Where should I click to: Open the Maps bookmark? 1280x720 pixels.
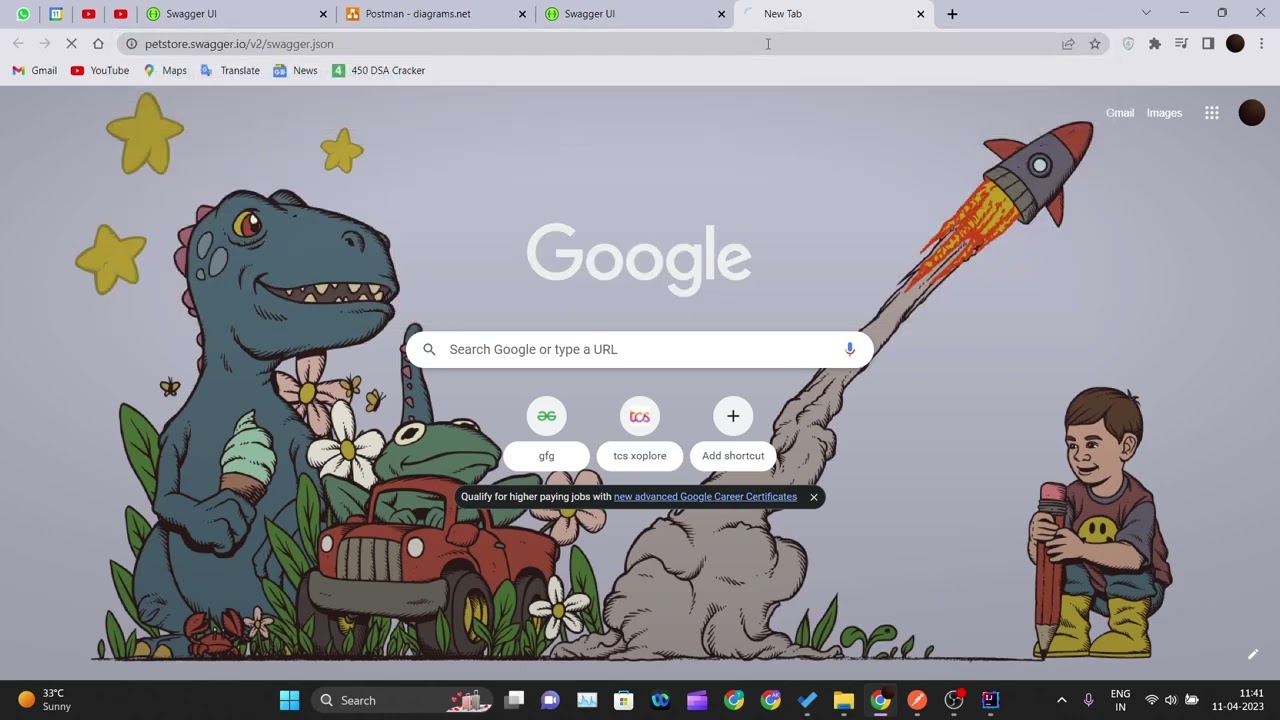click(165, 71)
